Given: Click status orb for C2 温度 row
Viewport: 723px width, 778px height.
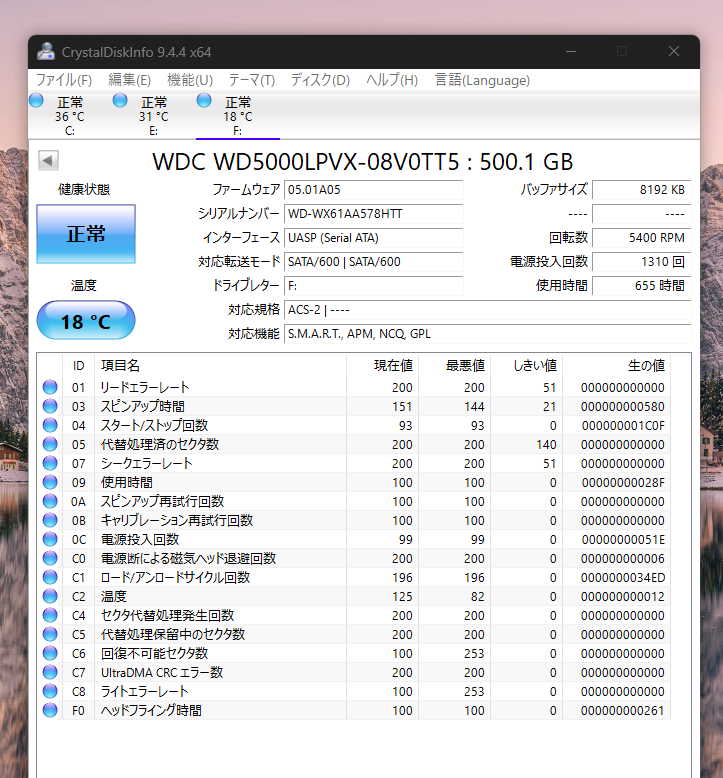Looking at the screenshot, I should click(x=50, y=596).
